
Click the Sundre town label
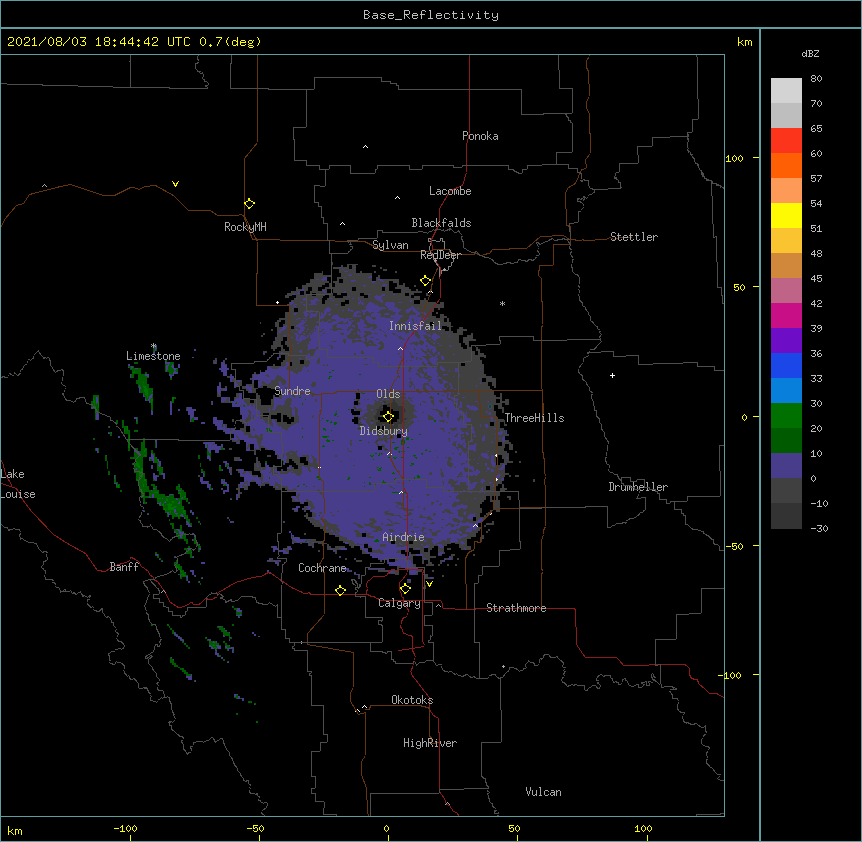click(x=292, y=391)
